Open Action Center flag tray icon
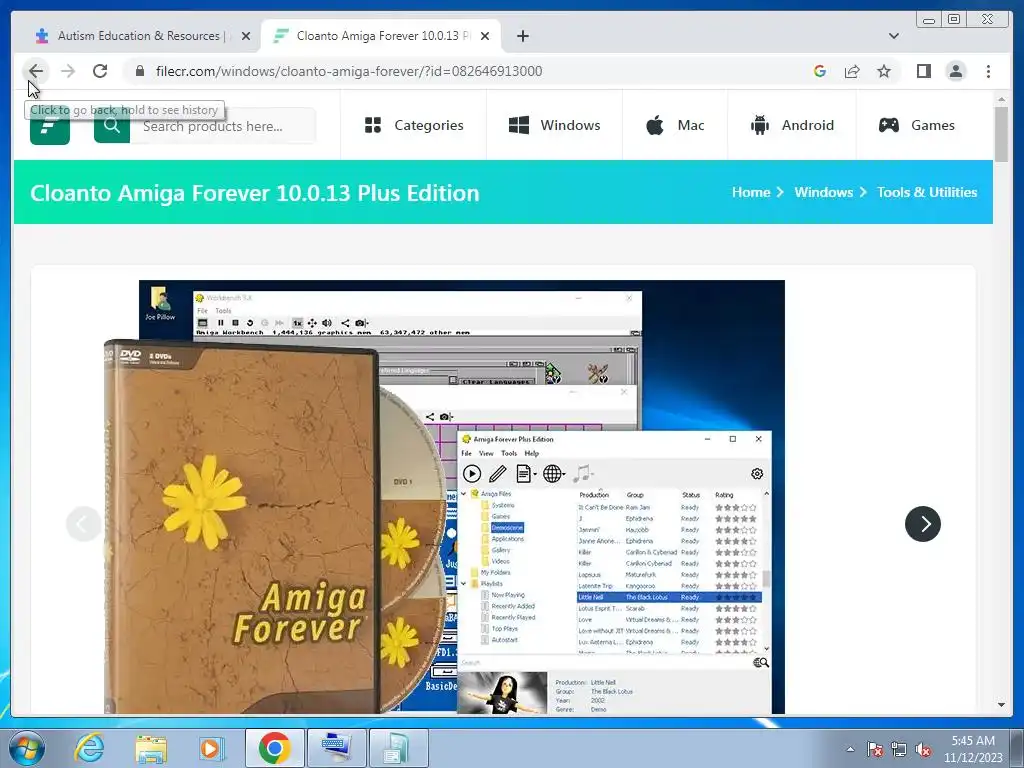This screenshot has height=768, width=1024. coord(875,749)
